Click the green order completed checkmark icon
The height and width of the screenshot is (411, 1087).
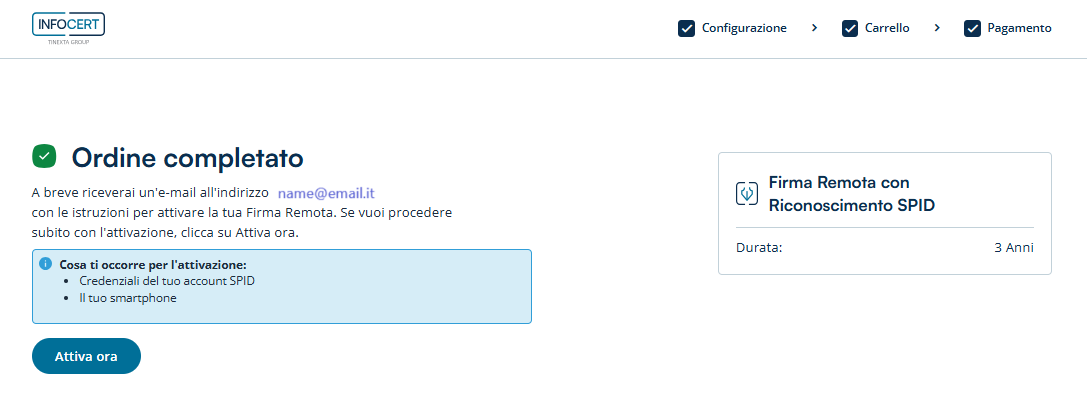point(44,156)
